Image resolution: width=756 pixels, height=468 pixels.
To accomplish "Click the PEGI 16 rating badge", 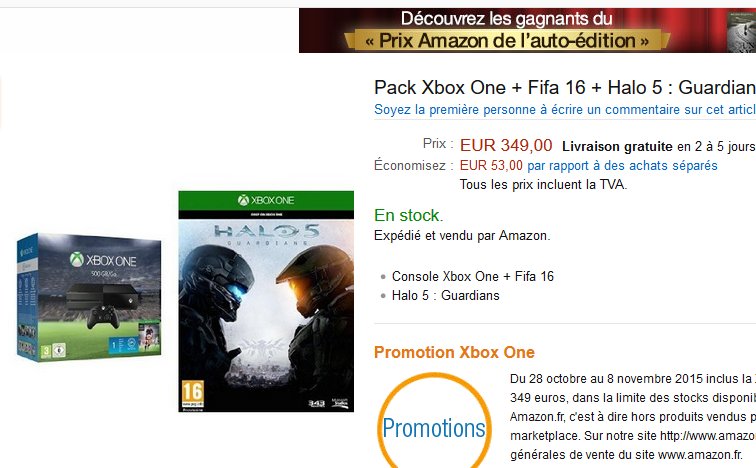I will (x=192, y=395).
